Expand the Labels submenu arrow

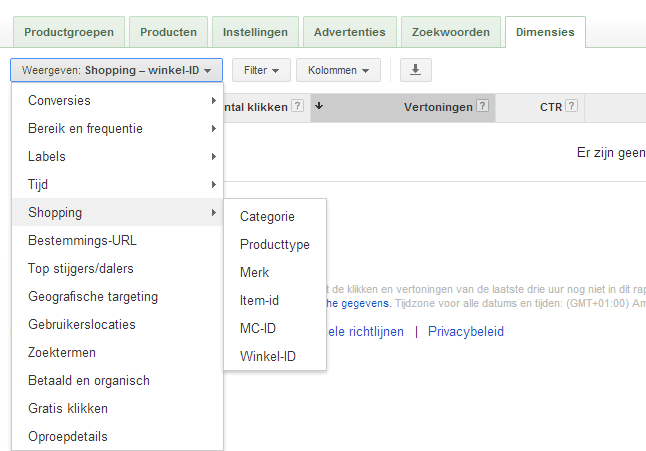tap(213, 157)
